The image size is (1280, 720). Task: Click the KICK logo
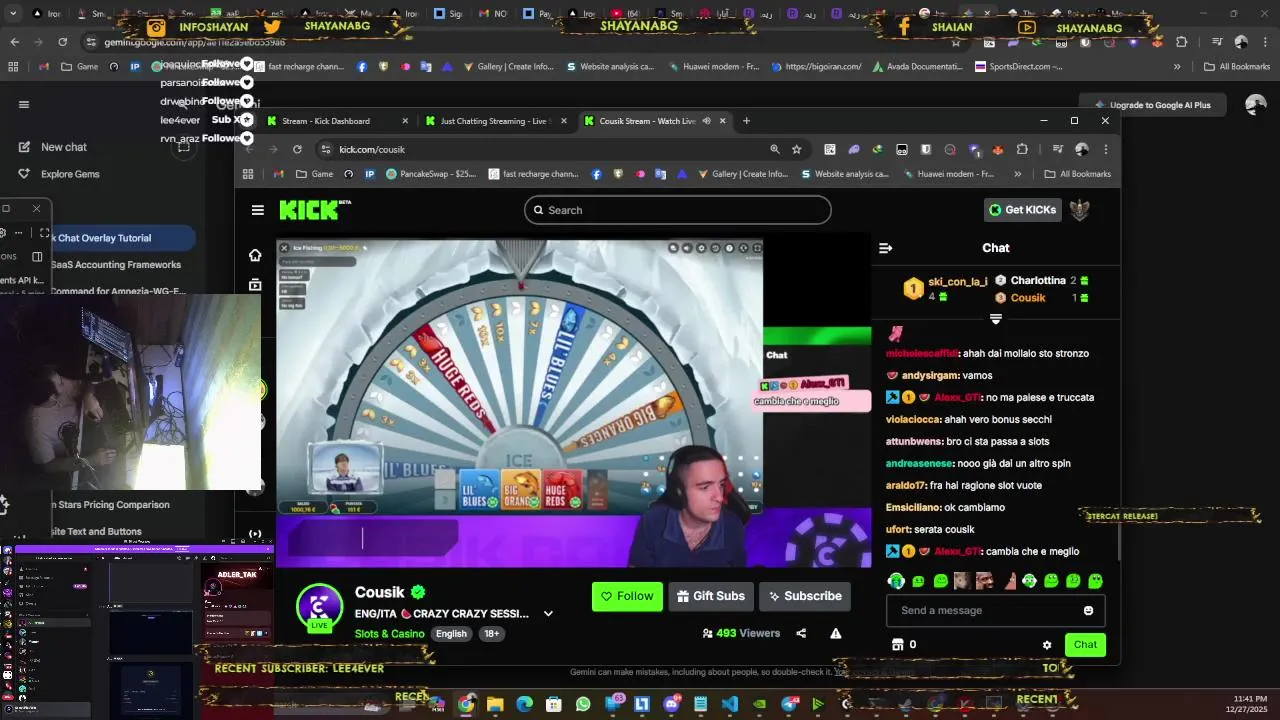pos(314,209)
